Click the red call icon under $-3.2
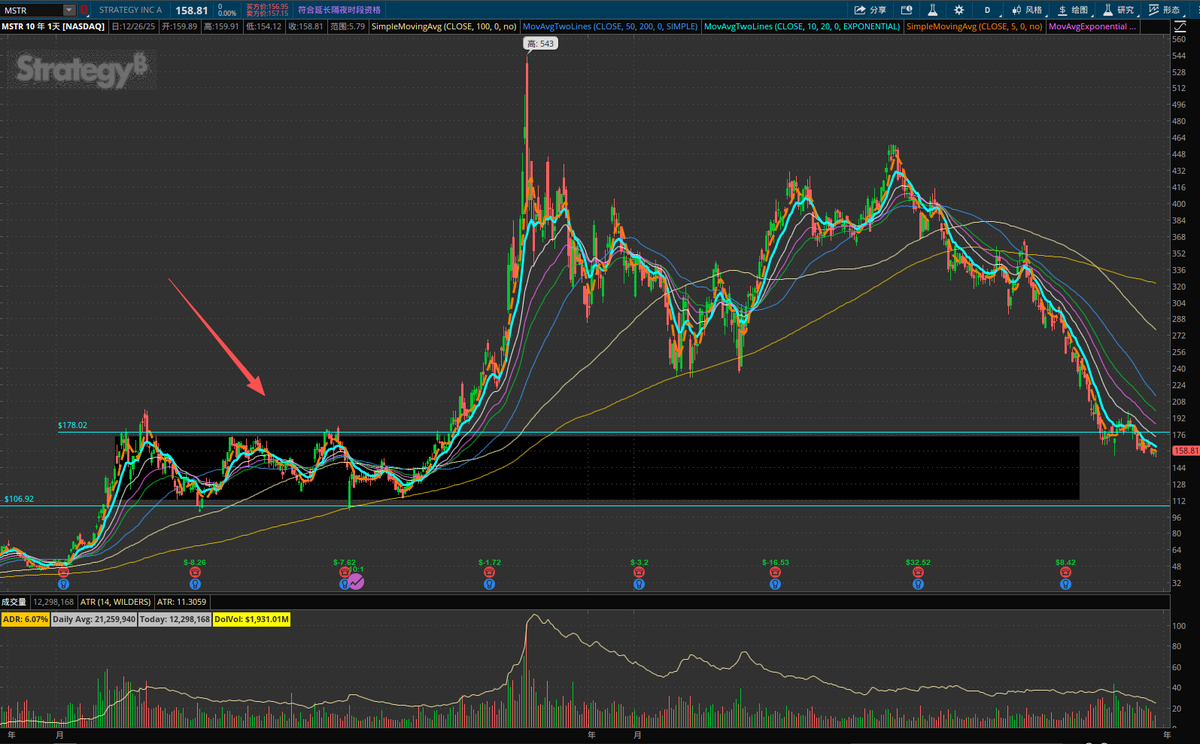 click(639, 572)
